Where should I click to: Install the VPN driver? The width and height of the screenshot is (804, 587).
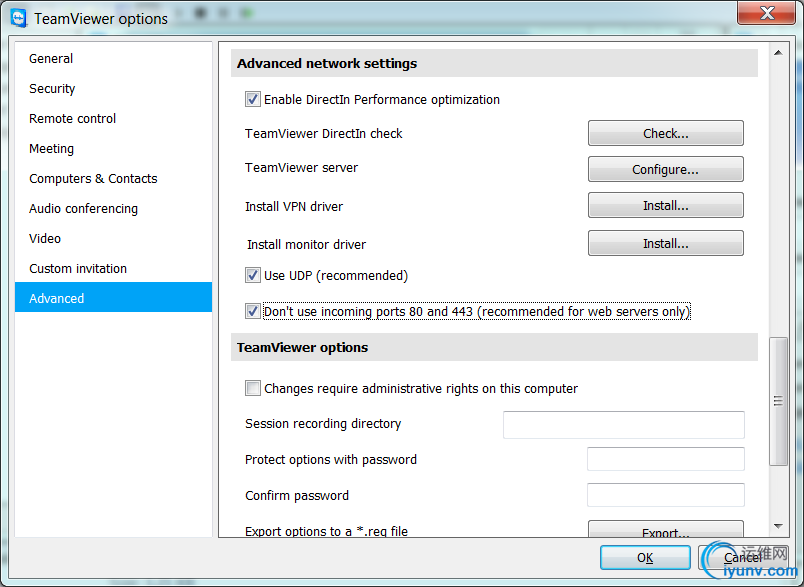click(x=665, y=205)
